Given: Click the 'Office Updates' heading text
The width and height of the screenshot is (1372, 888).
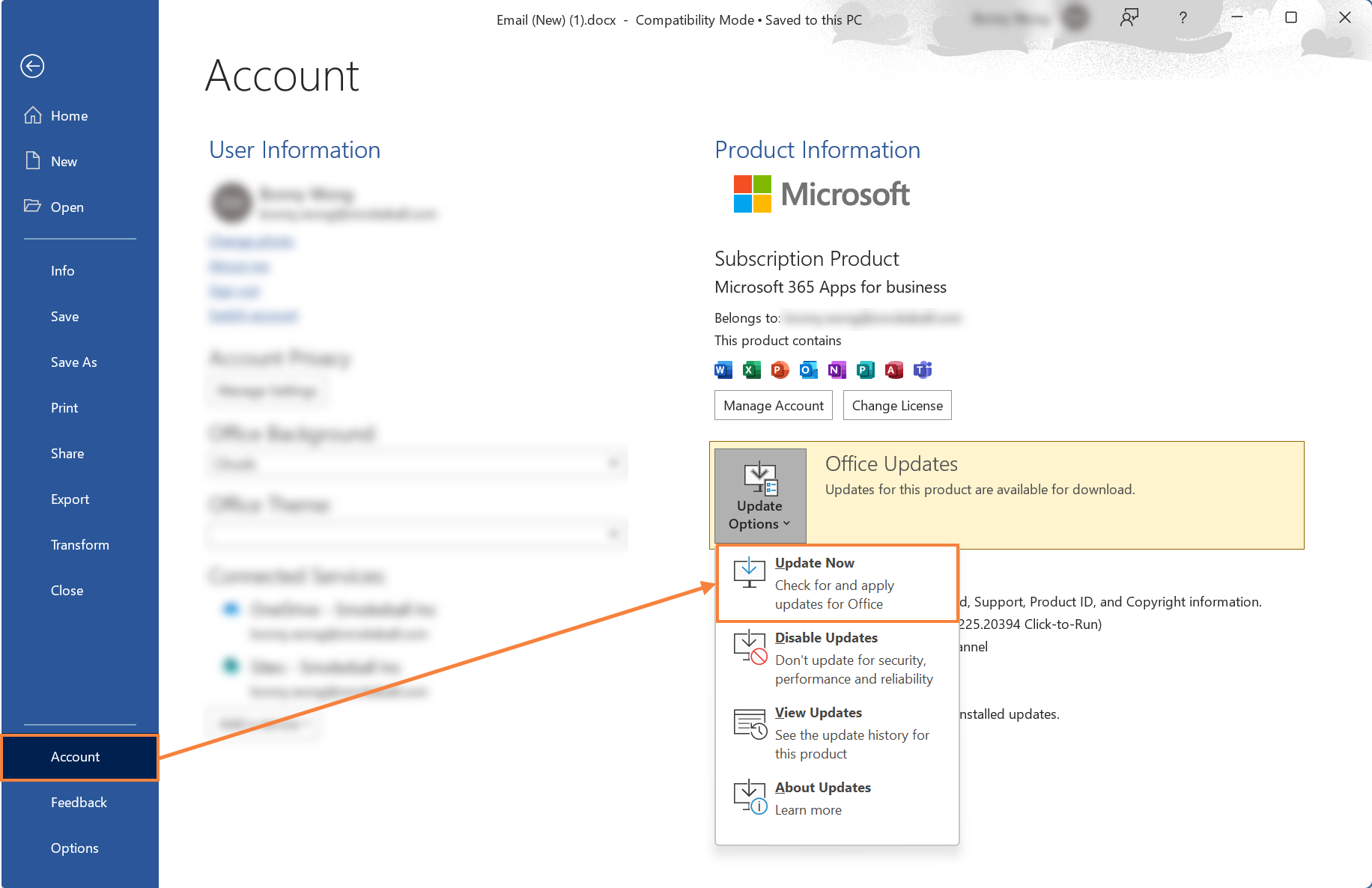Looking at the screenshot, I should [x=891, y=464].
